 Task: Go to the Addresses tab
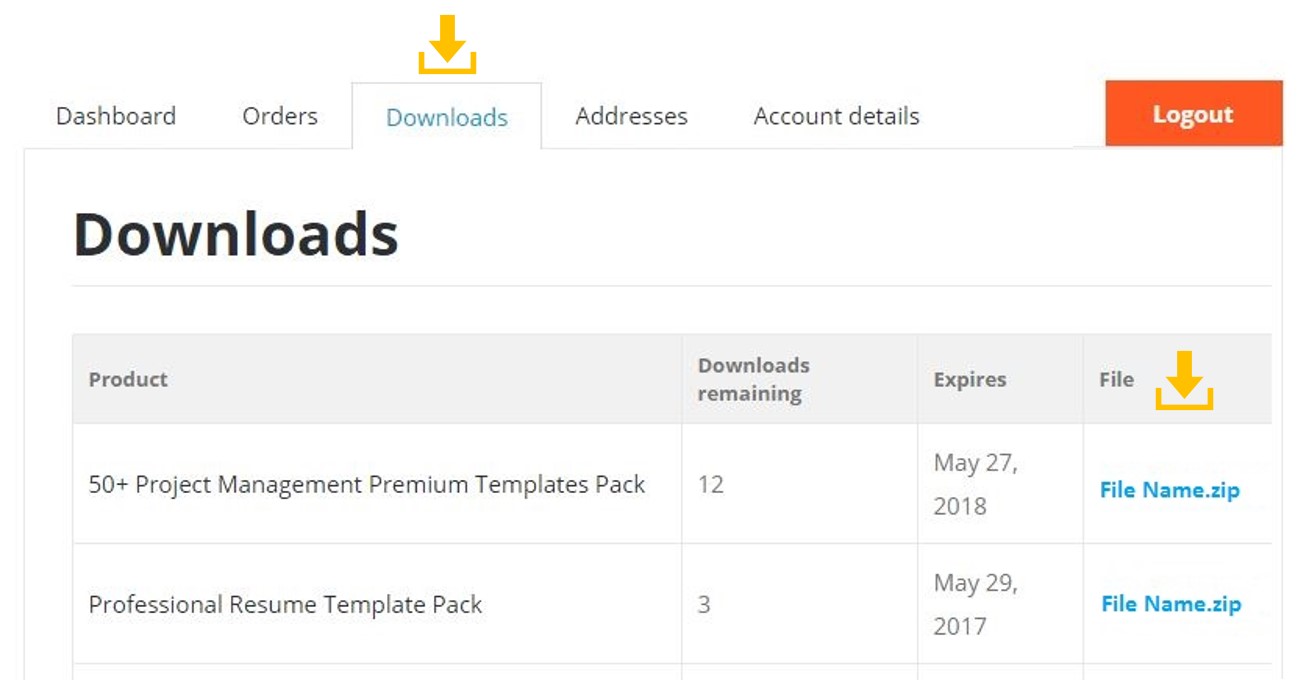tap(631, 116)
